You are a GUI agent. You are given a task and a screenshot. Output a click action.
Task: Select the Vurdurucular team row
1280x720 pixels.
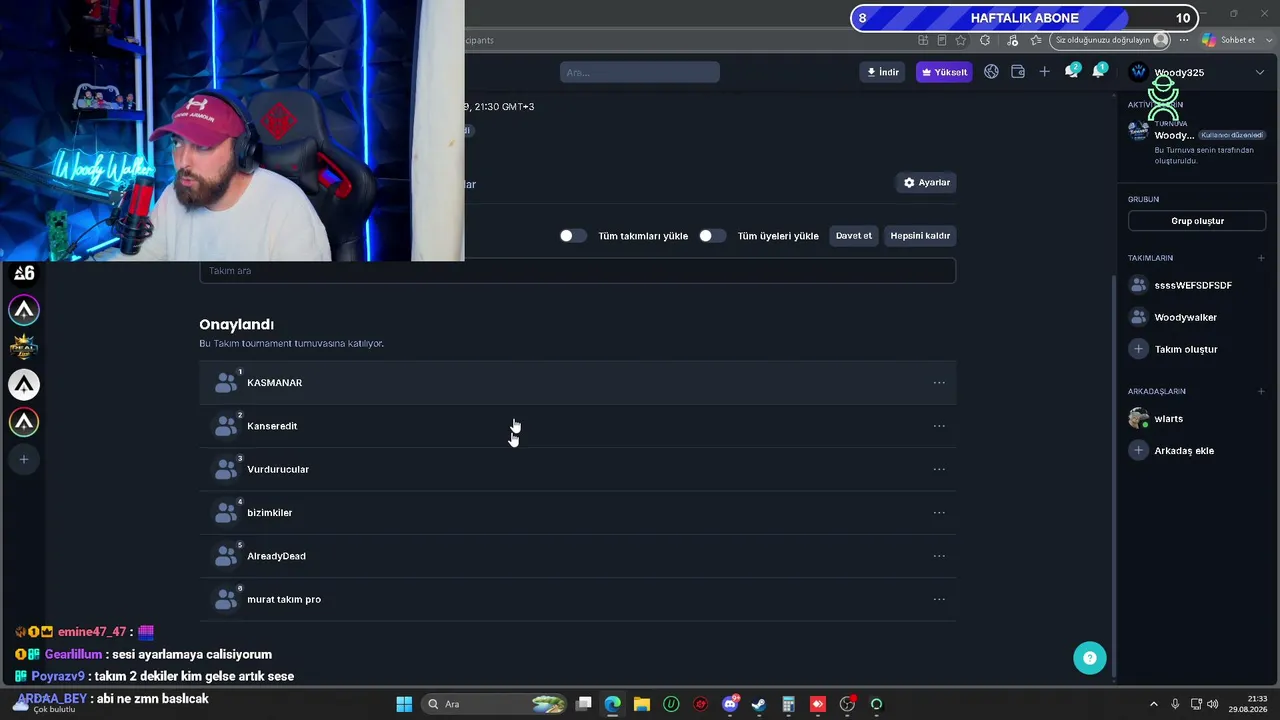coord(578,469)
